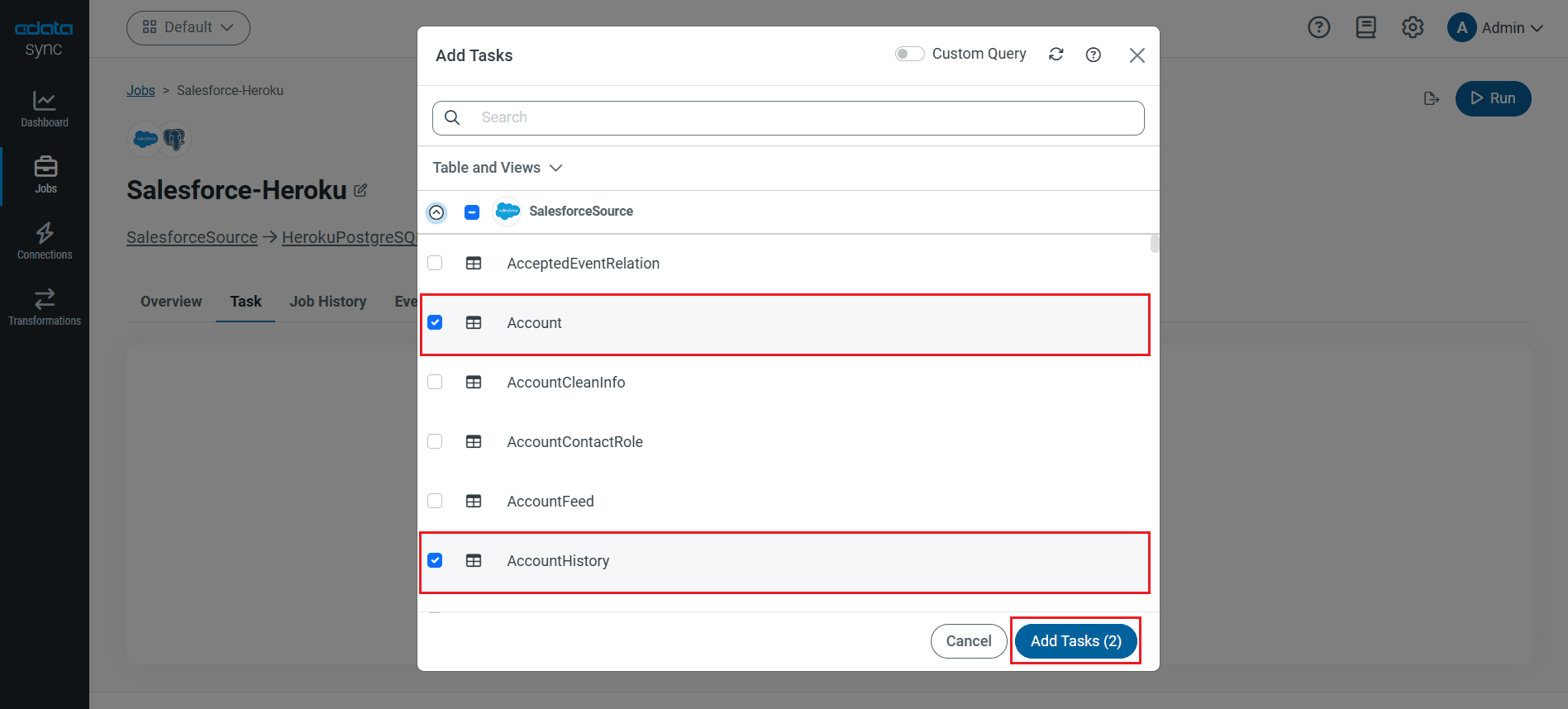Click the SalesforceSource cloud logo
Screen dimensions: 1568x709
(x=507, y=212)
